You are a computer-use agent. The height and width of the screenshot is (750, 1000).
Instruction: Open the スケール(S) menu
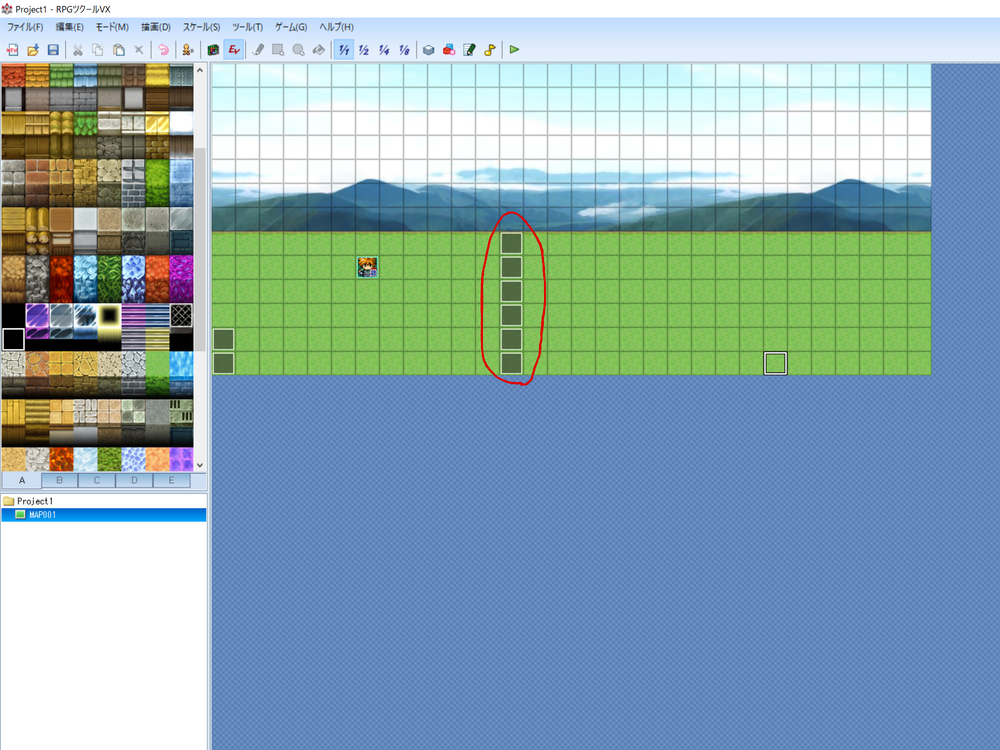click(202, 27)
